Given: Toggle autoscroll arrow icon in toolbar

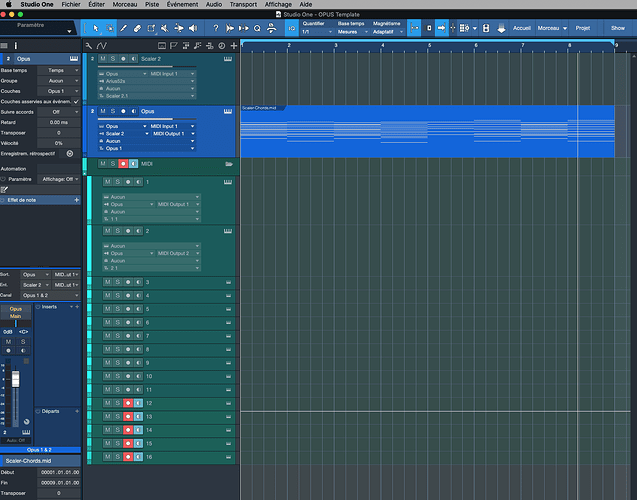Looking at the screenshot, I should (441, 28).
